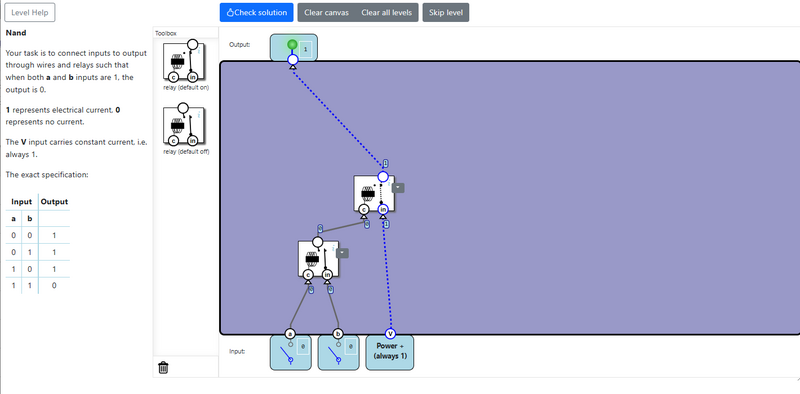Click the 'Nand' level title

(x=16, y=33)
